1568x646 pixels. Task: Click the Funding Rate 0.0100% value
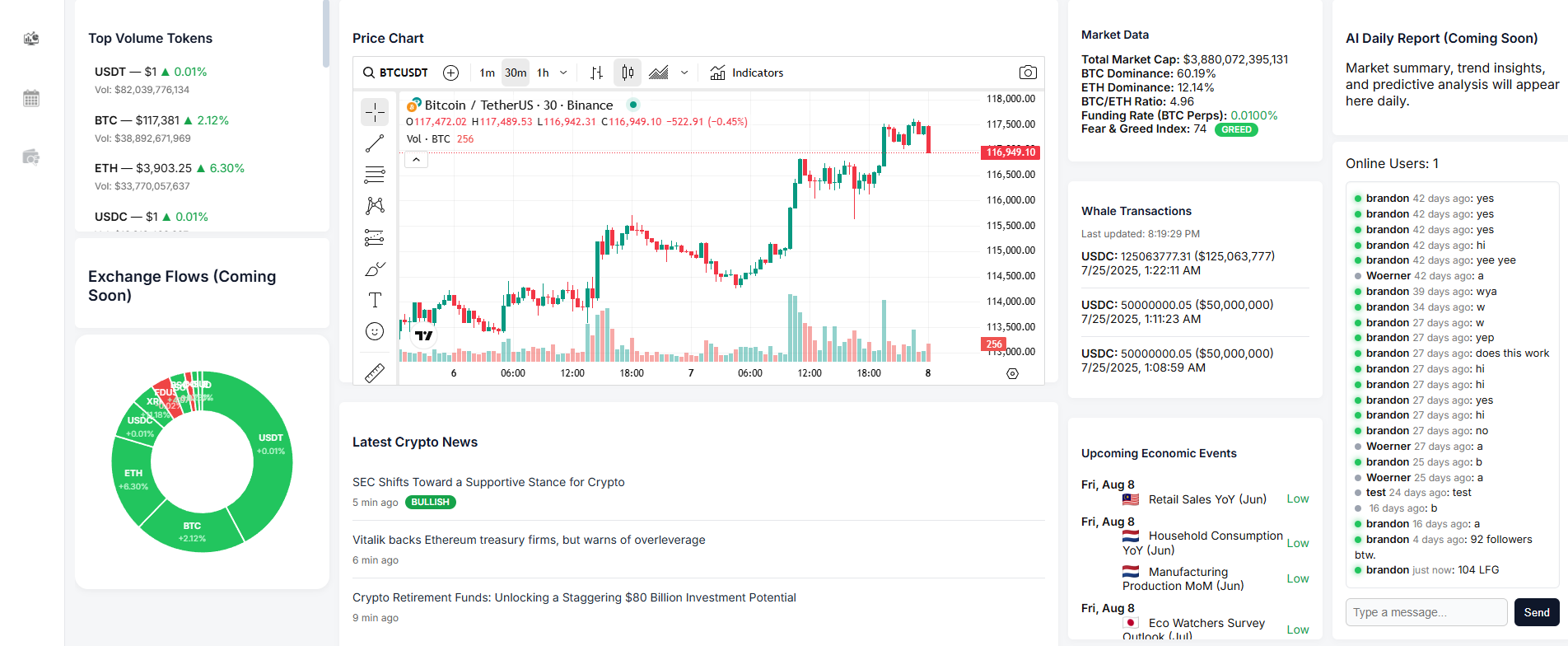click(1254, 115)
